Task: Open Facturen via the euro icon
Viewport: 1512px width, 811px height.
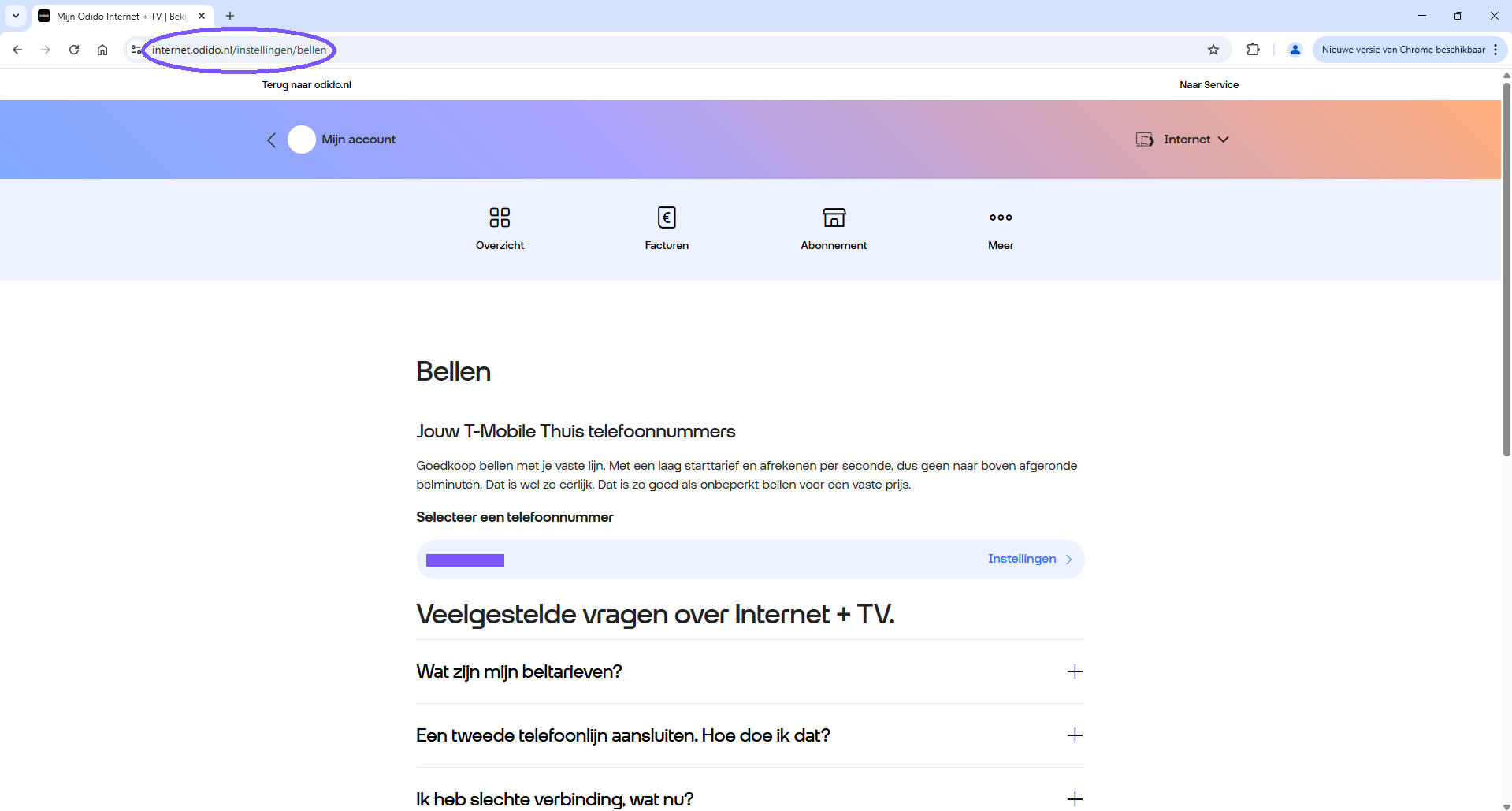Action: pos(667,218)
